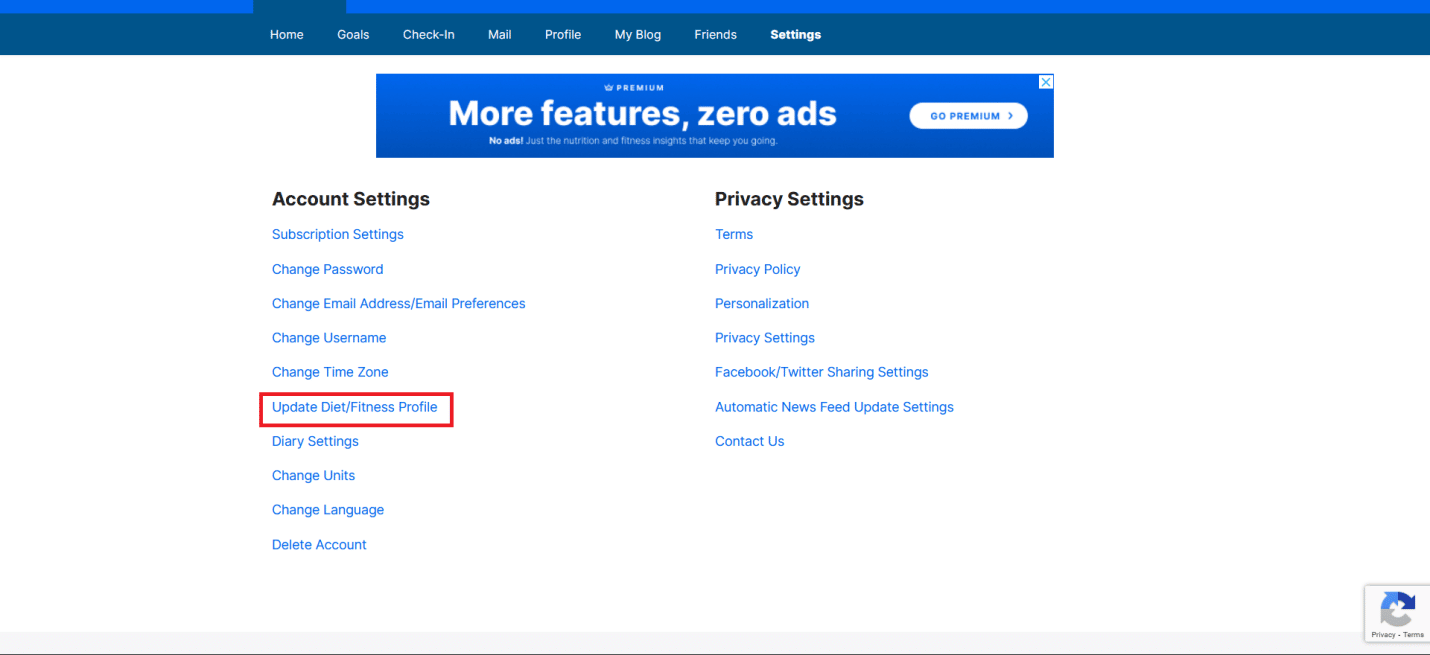Viewport: 1430px width, 655px height.
Task: Go to the Goals tab
Action: coord(353,34)
